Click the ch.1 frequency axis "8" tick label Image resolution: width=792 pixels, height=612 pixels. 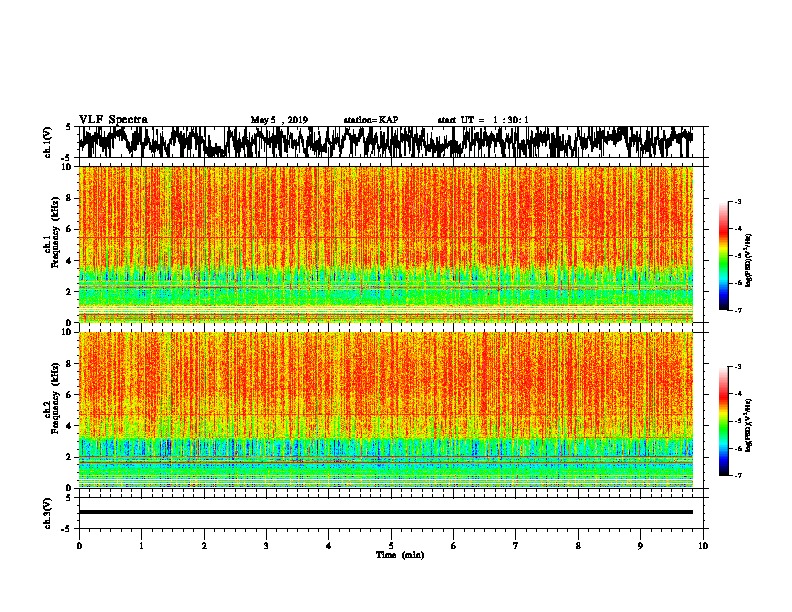[x=70, y=198]
